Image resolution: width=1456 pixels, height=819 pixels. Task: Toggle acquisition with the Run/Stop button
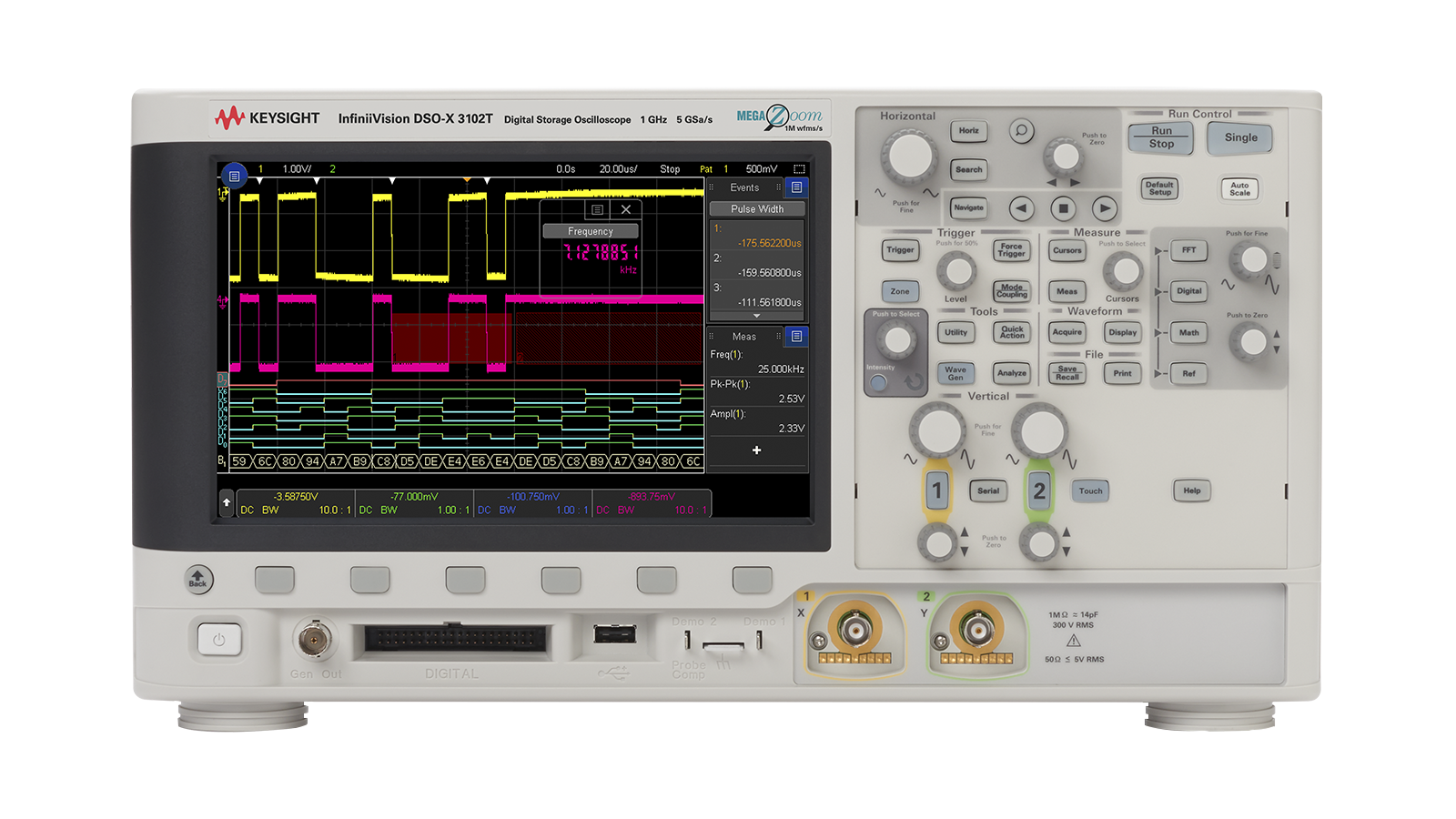point(1160,138)
